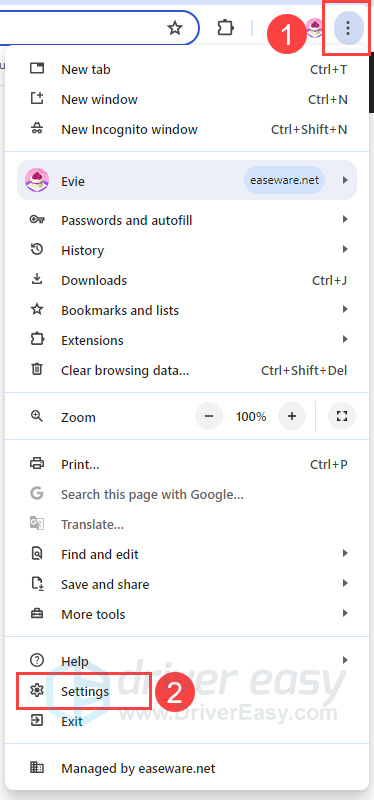Expand the History submenu arrow
The height and width of the screenshot is (800, 374).
[345, 249]
